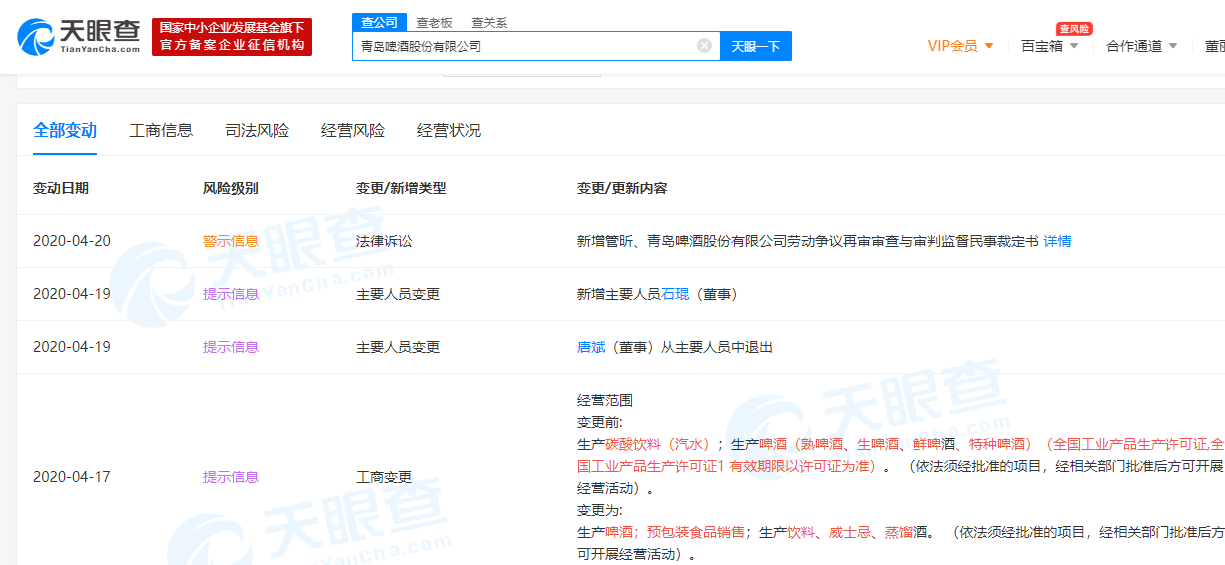Click the 天眼一下 search button
1225x565 pixels.
point(755,46)
